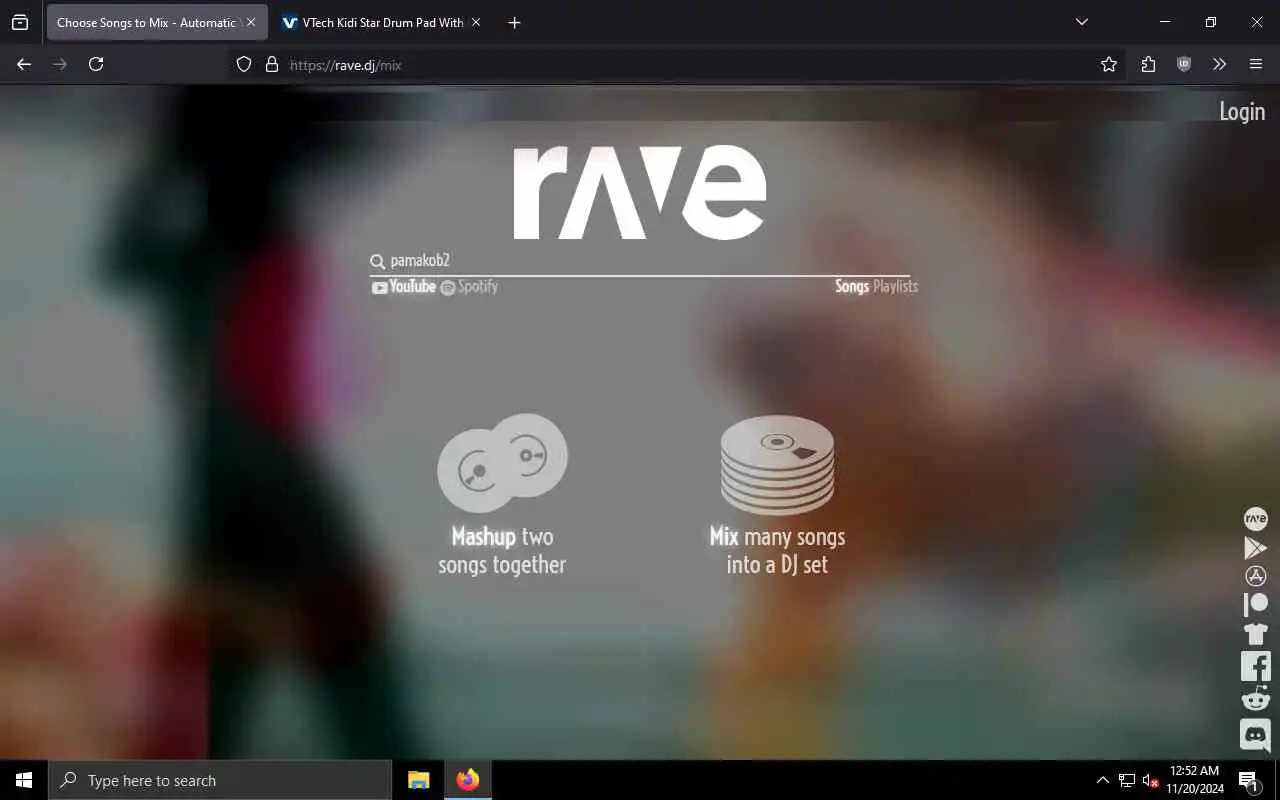This screenshot has width=1280, height=800.
Task: Click the Firefox taskbar icon
Action: pos(468,780)
